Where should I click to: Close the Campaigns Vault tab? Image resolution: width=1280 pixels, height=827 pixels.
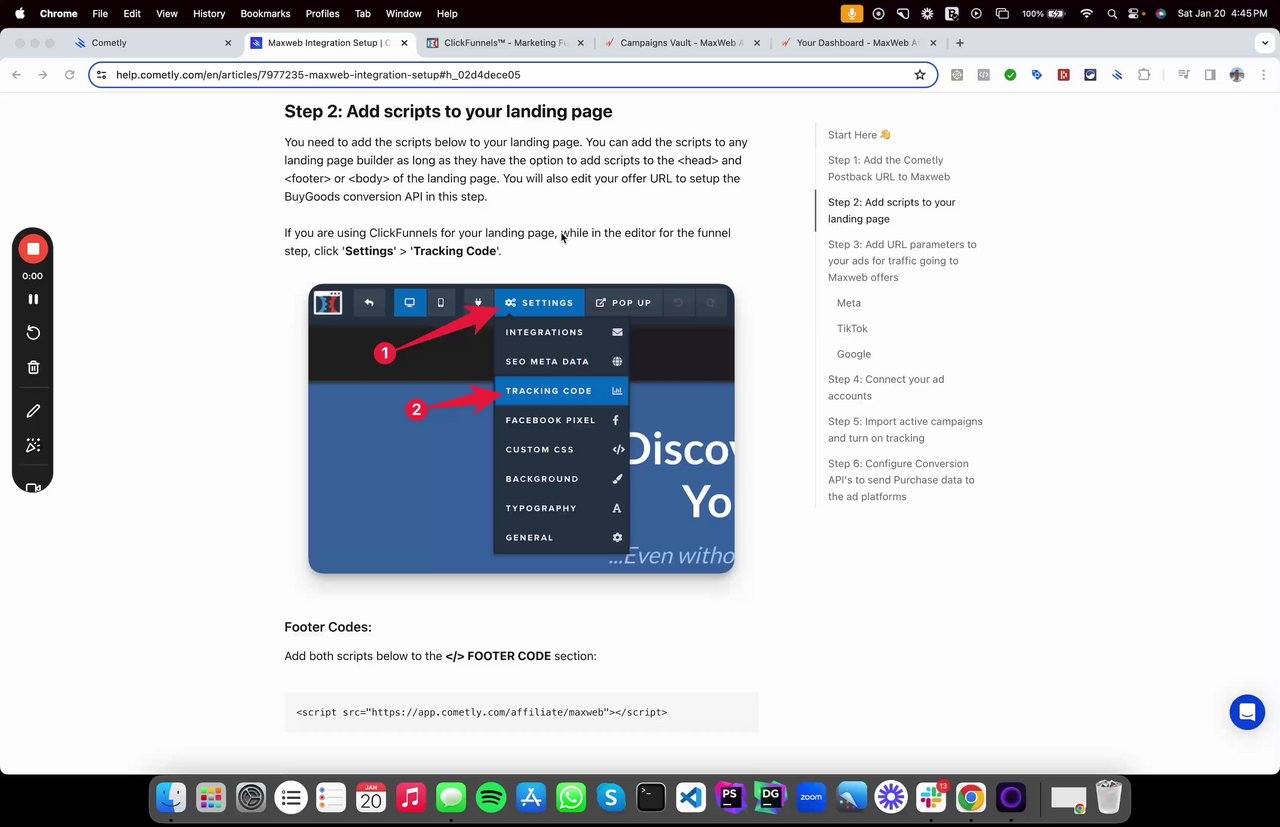pyautogui.click(x=757, y=43)
